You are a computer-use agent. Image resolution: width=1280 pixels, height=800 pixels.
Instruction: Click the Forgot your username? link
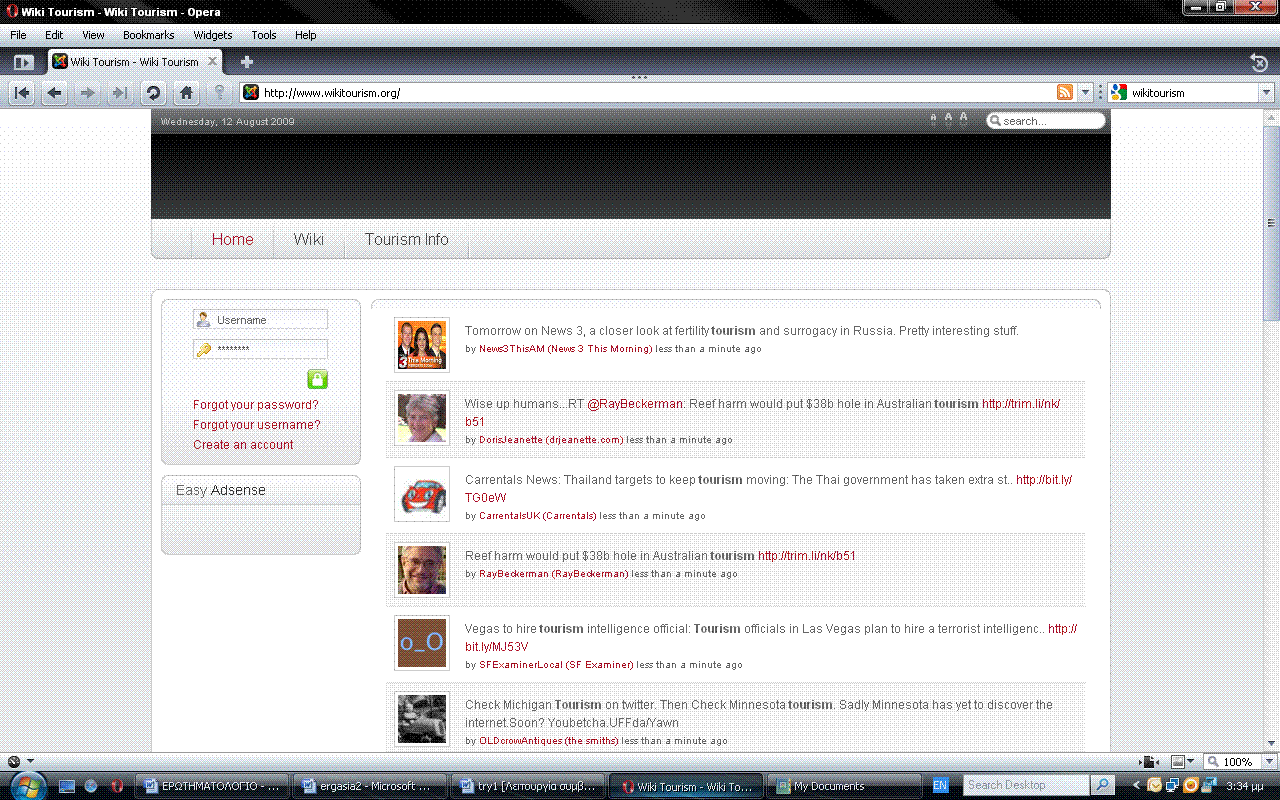(x=257, y=425)
